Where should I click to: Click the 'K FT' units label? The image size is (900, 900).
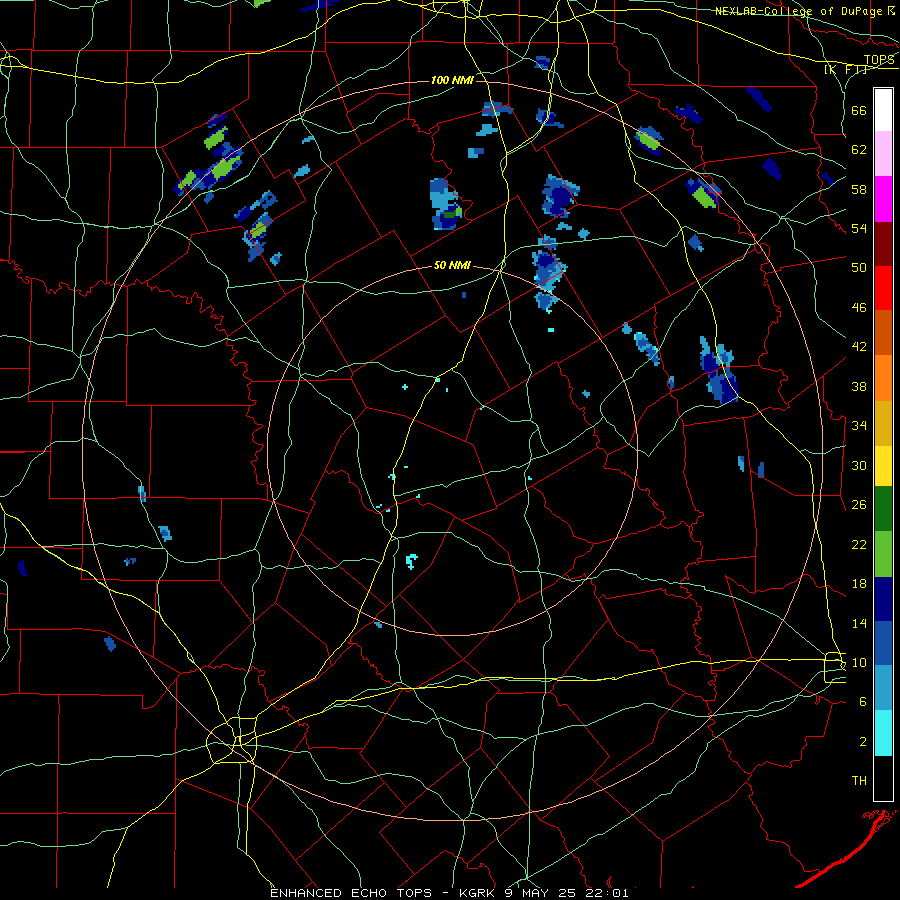point(846,69)
